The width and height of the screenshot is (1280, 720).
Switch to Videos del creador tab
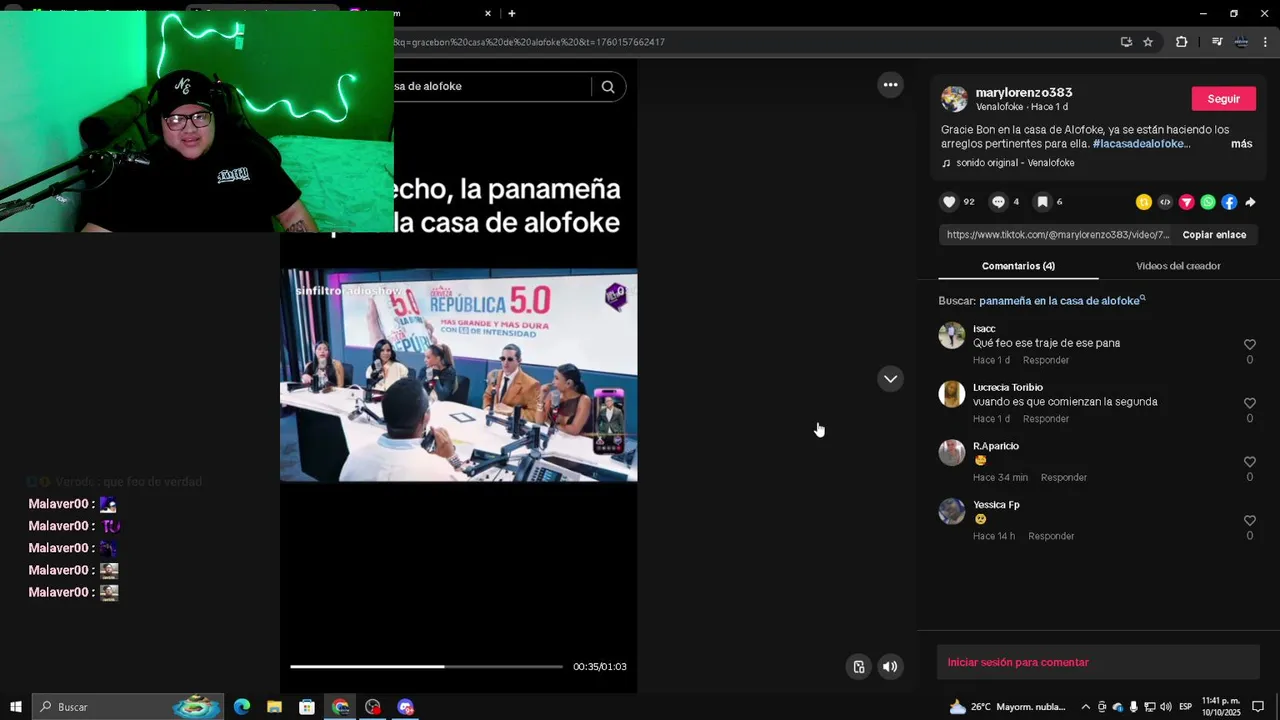pyautogui.click(x=1178, y=266)
